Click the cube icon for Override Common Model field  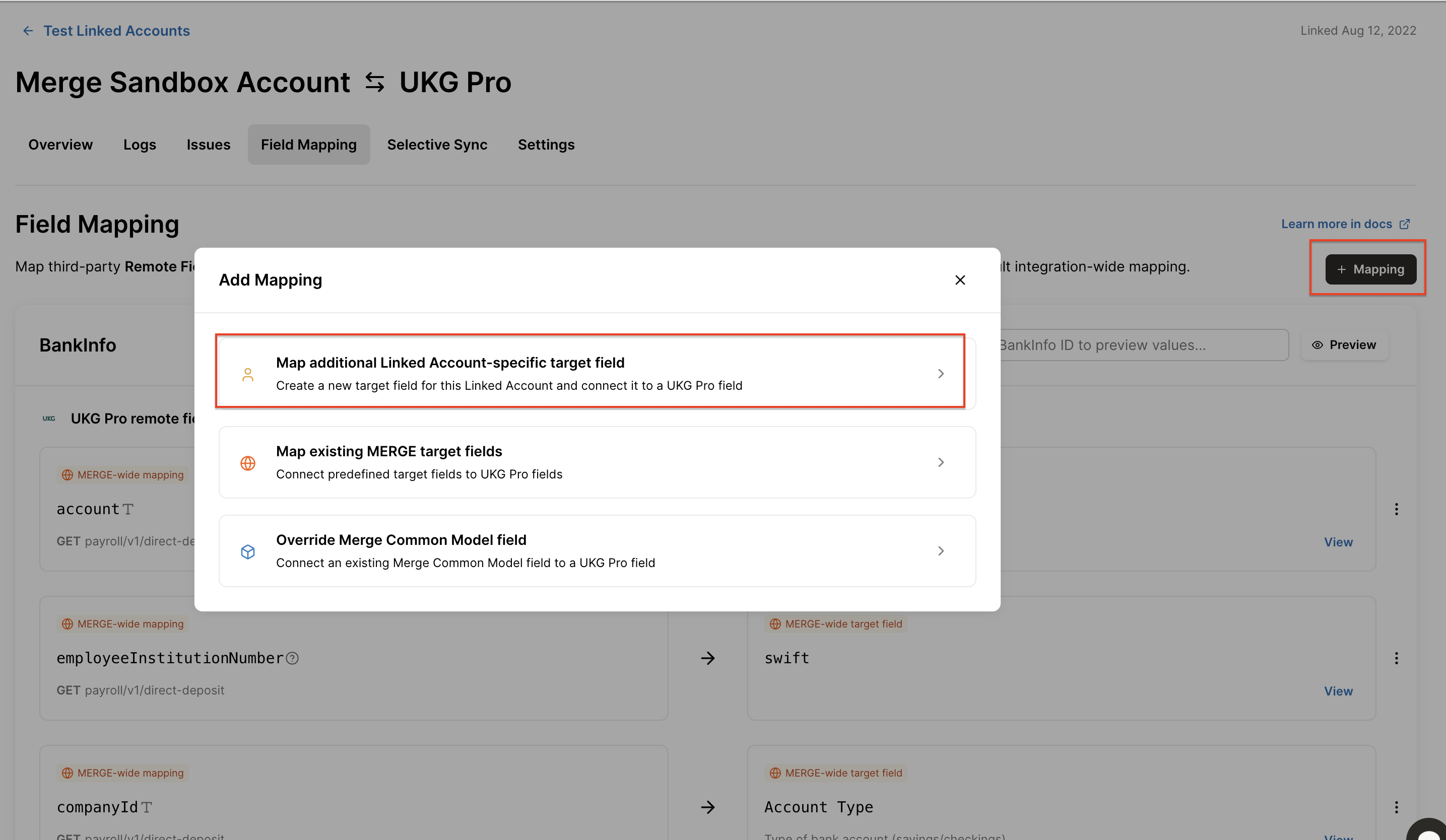(x=247, y=551)
